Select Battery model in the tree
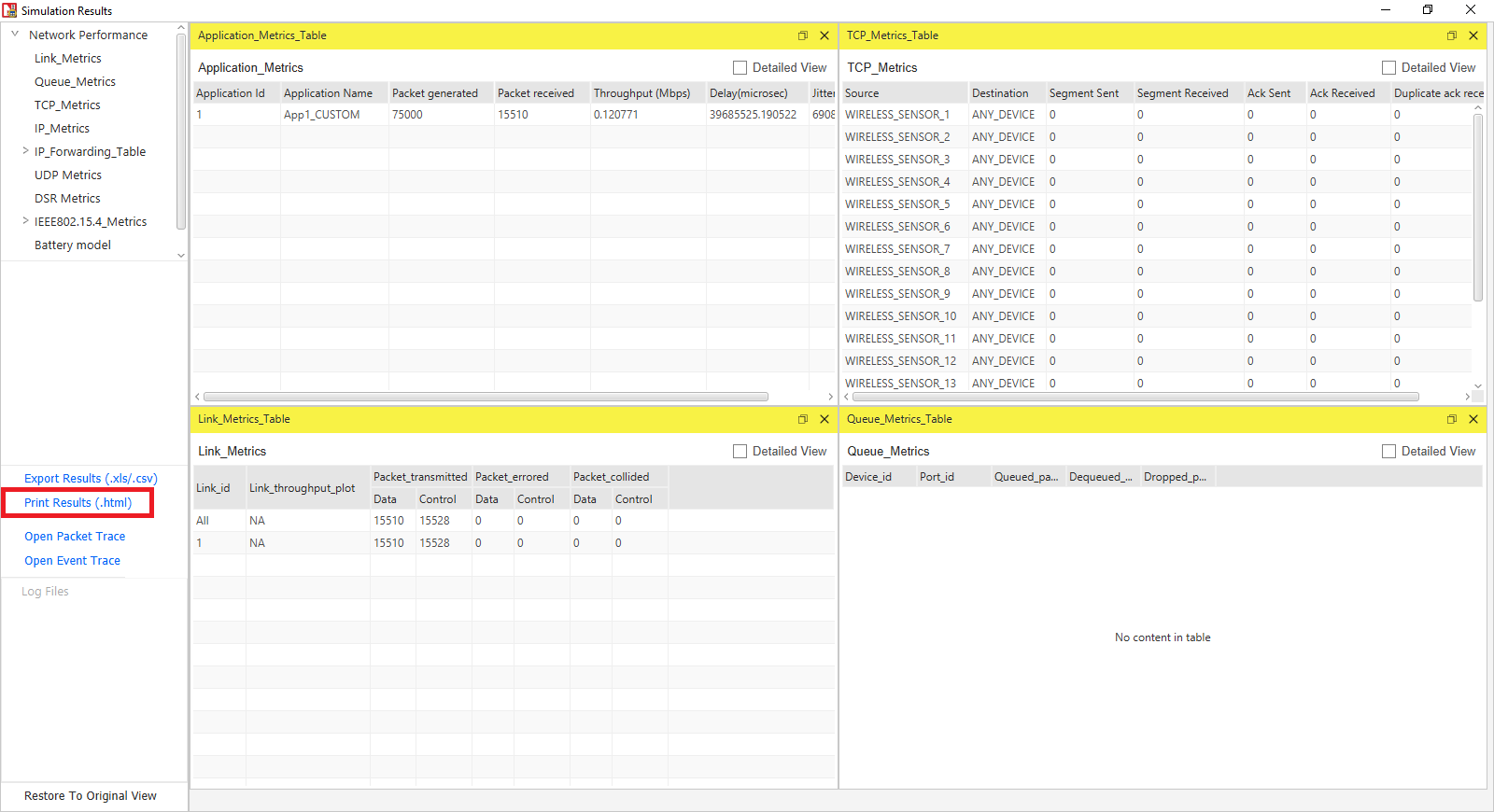The width and height of the screenshot is (1494, 812). pyautogui.click(x=73, y=245)
